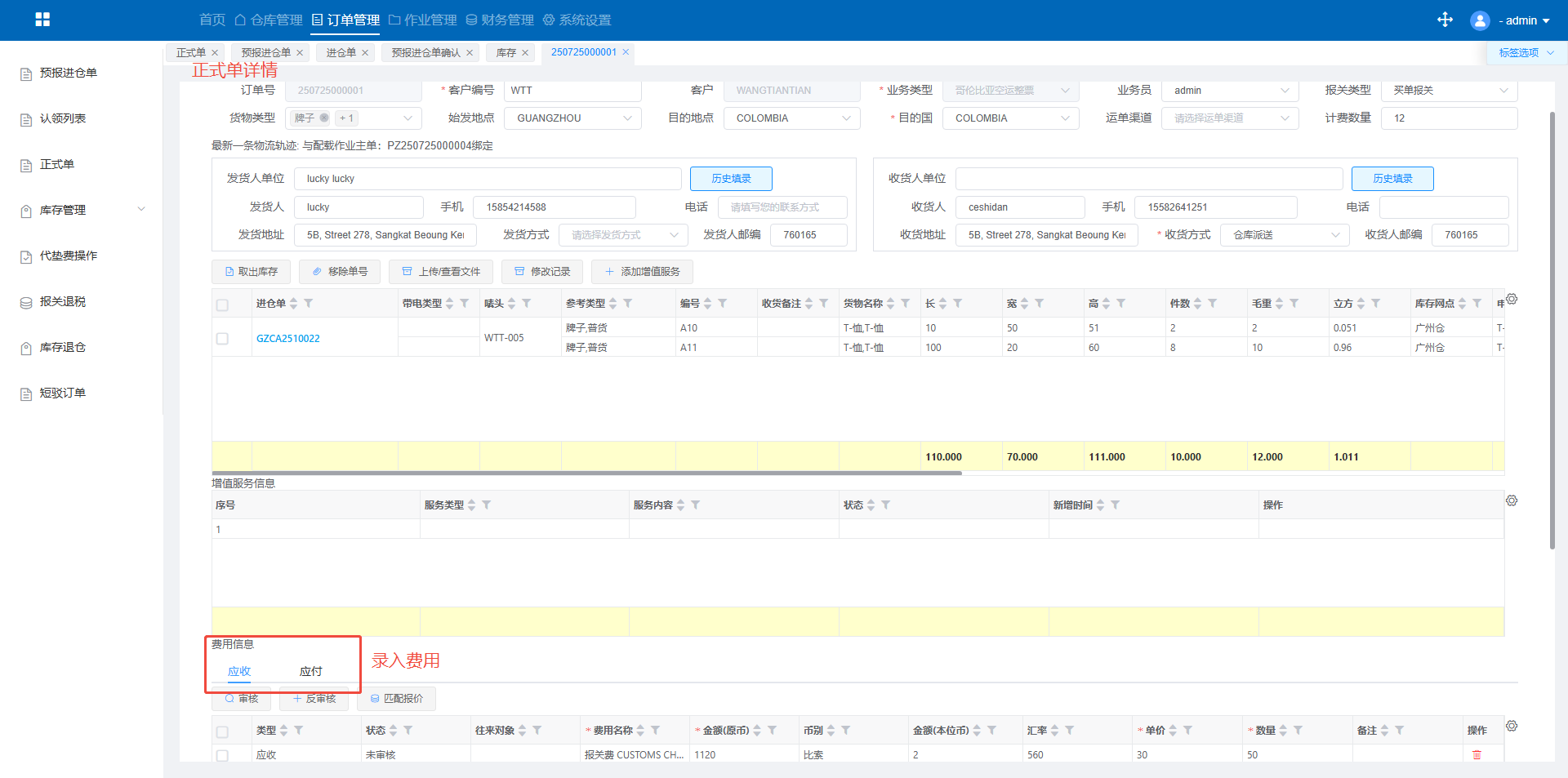Switch to the 应付 fee tab
Screen dimensions: 1568x778
pyautogui.click(x=310, y=671)
